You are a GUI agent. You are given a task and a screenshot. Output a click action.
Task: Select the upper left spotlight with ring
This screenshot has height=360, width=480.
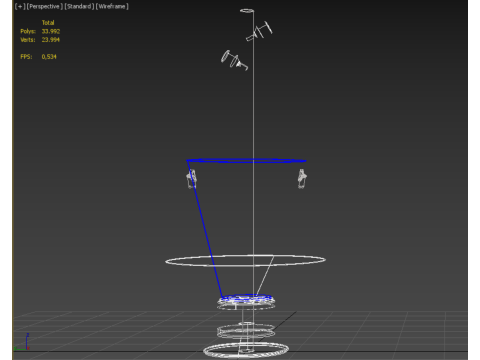coord(234,60)
